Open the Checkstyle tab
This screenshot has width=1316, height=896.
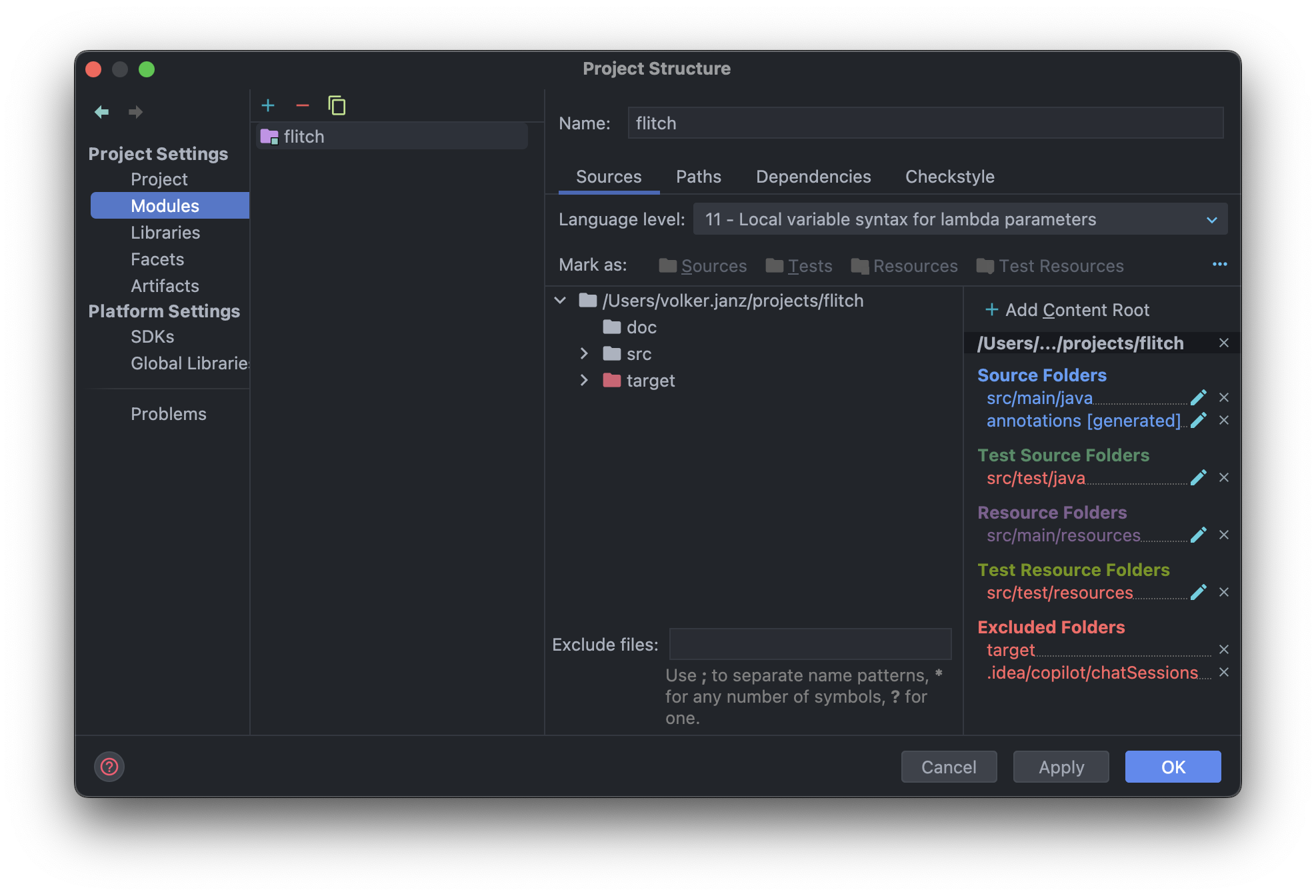pyautogui.click(x=949, y=176)
